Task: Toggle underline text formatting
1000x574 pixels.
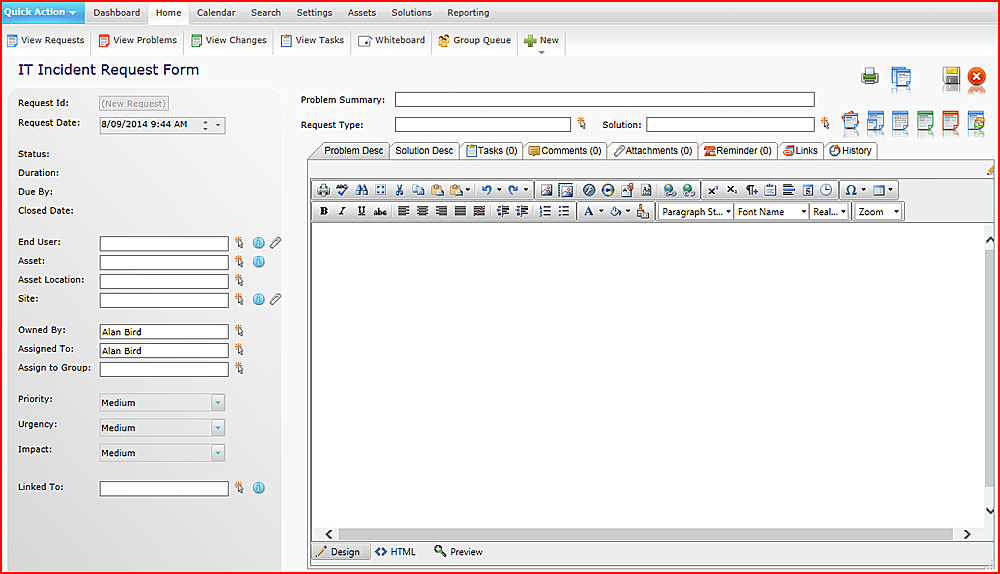Action: point(361,211)
